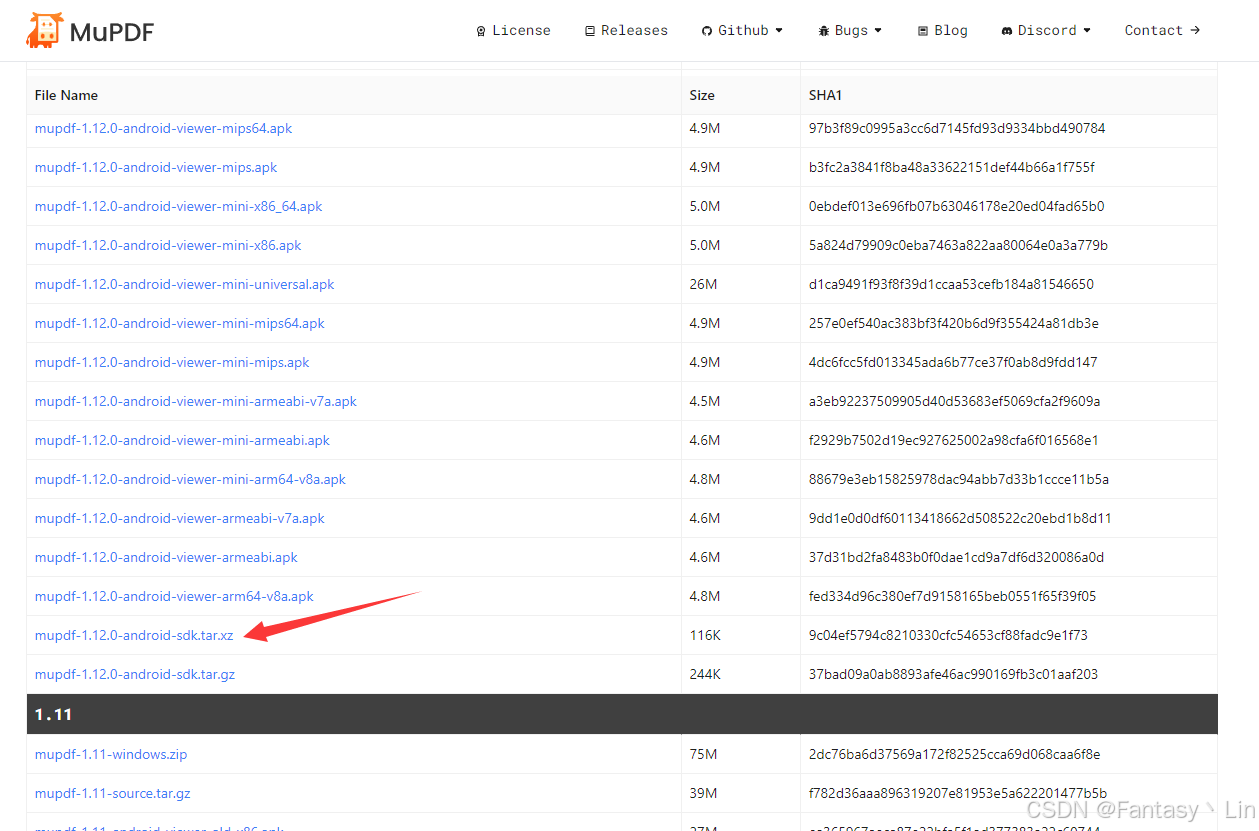
Task: Download mupdf-1.12.0-android-viewer-mips64.apk
Action: pos(163,128)
